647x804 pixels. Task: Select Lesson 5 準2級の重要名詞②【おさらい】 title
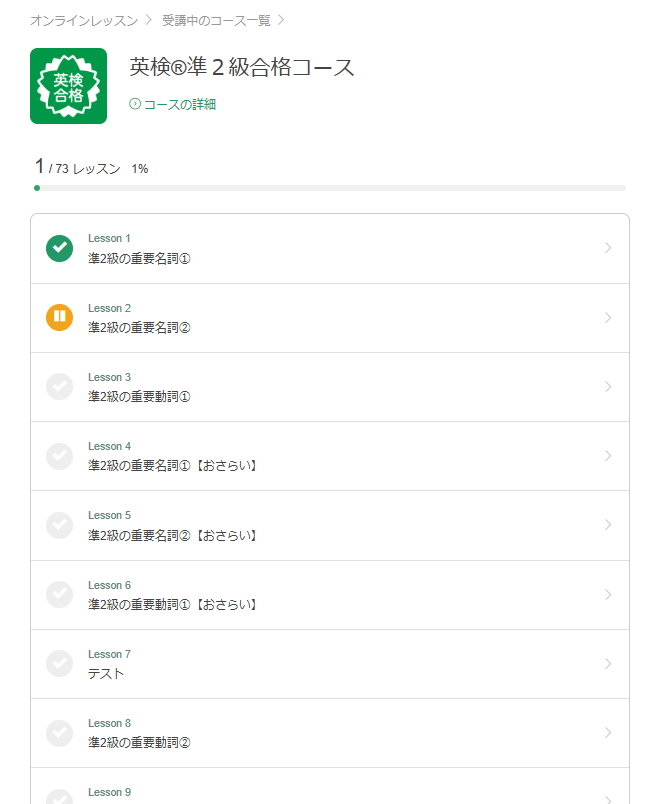pos(172,535)
